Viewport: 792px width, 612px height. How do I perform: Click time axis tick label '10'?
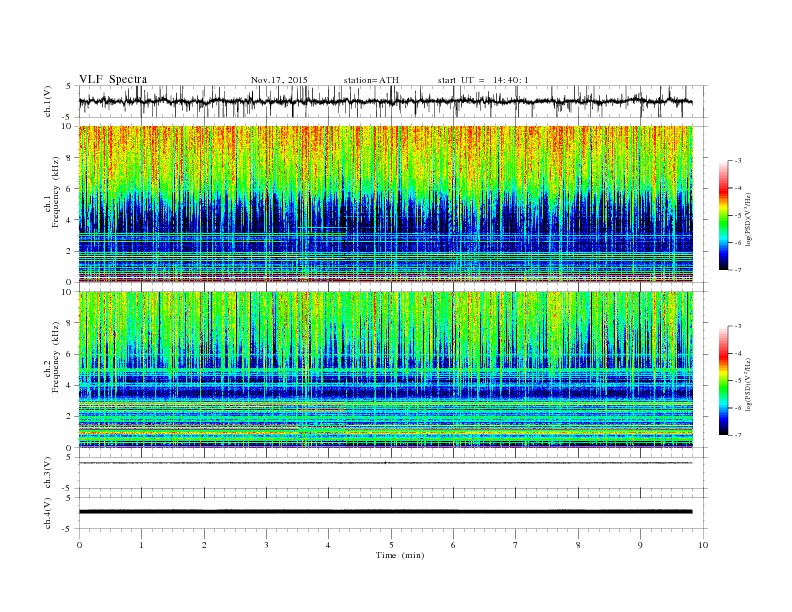click(703, 545)
